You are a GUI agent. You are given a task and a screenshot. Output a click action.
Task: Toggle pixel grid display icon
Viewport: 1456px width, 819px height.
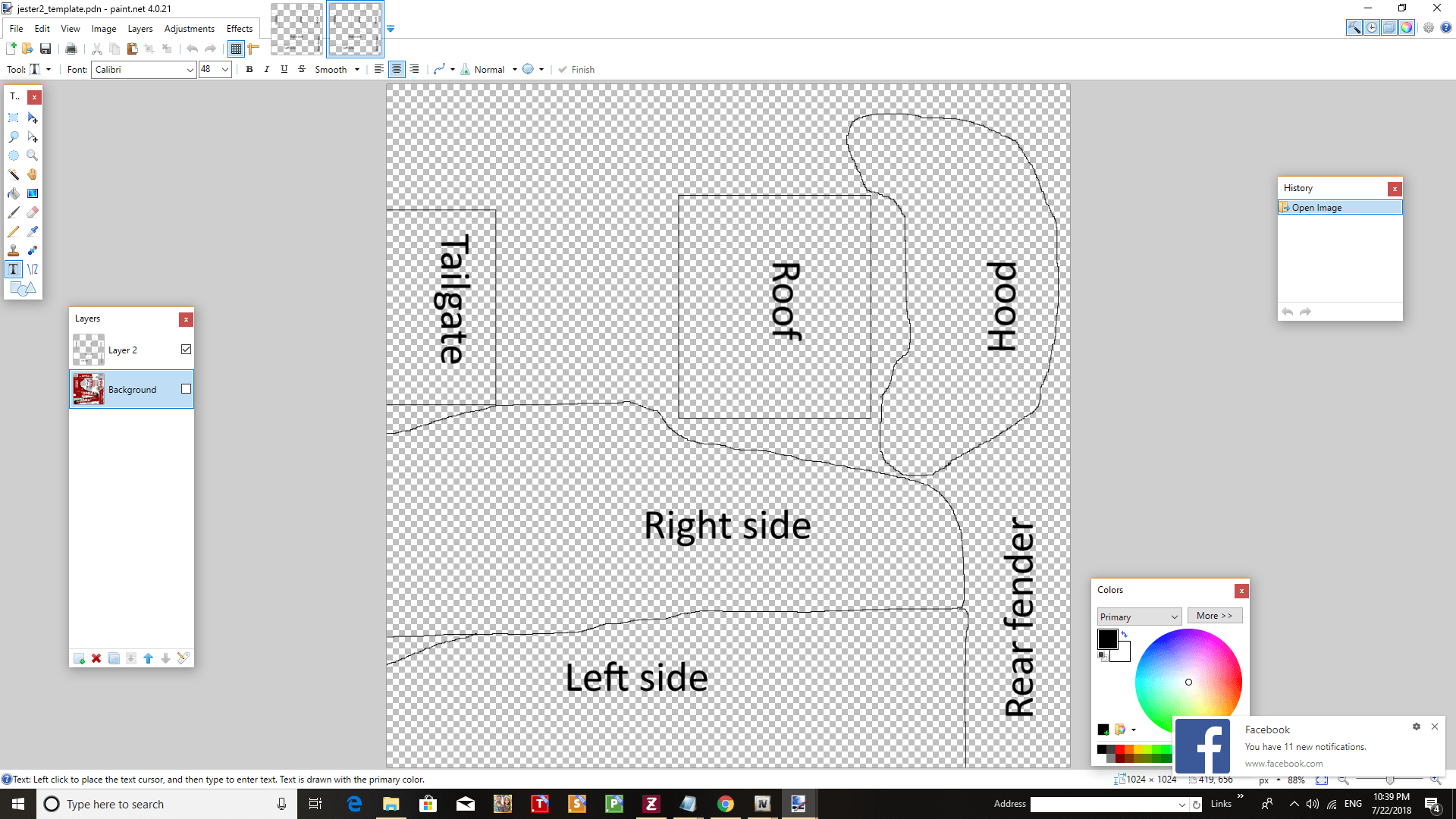[236, 49]
